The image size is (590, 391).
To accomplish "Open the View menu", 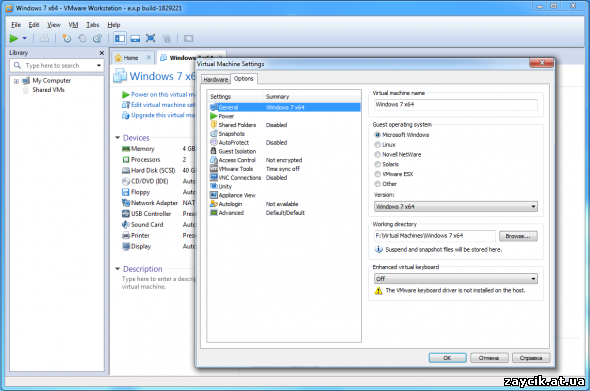I will coord(54,25).
